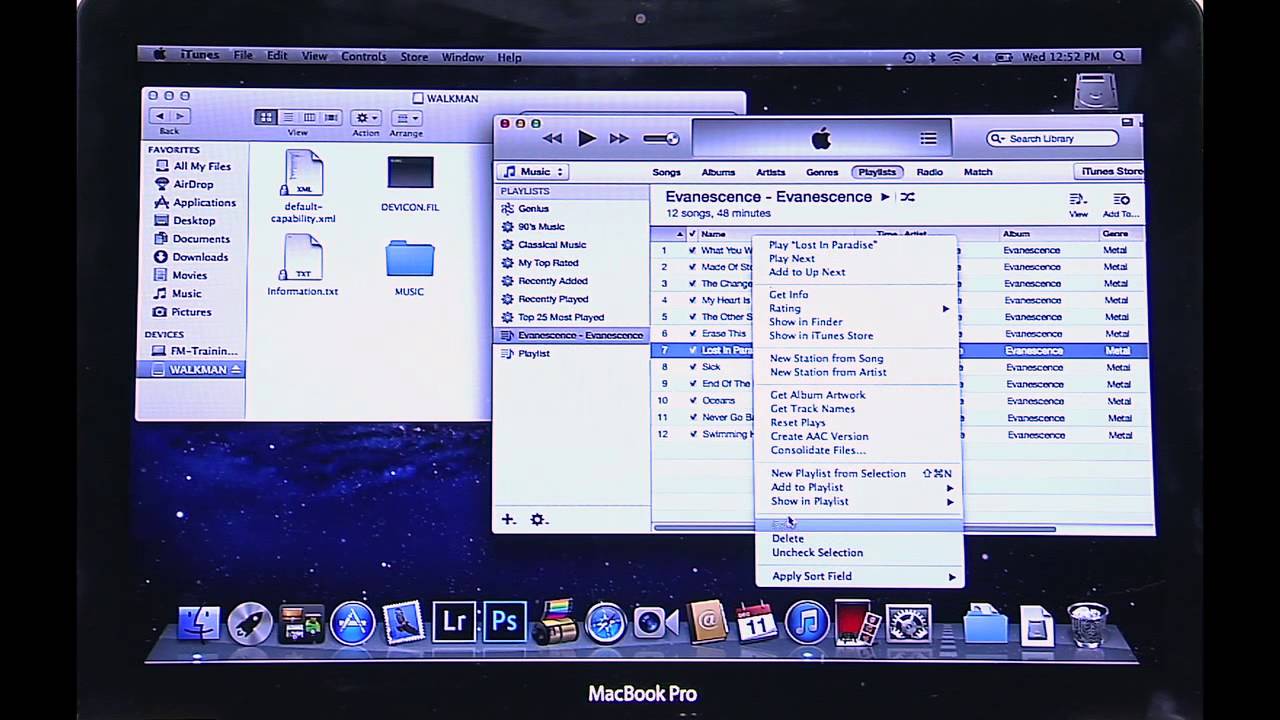This screenshot has width=1280, height=720.
Task: Open the iTunes Store button
Action: (1109, 172)
